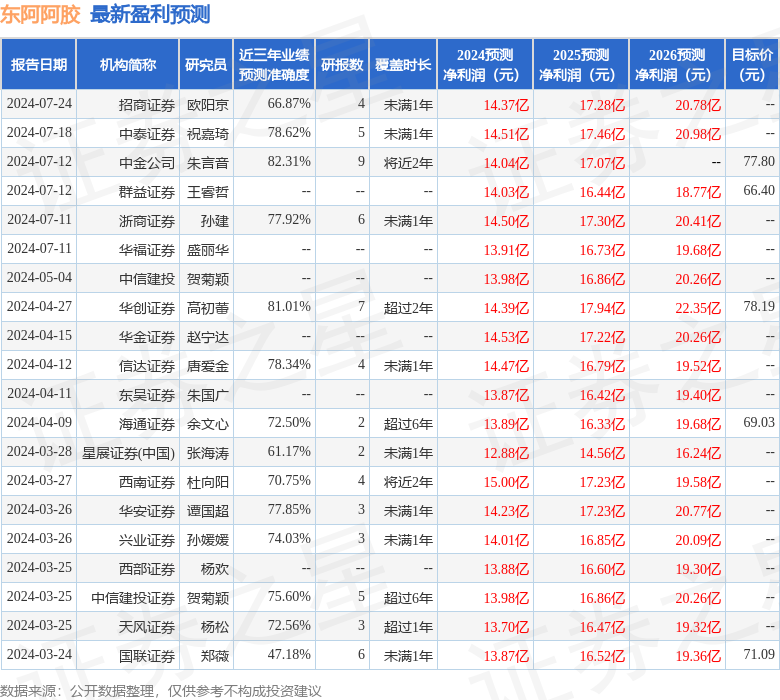Click analyst name 祝嘉琦
Image resolution: width=780 pixels, height=700 pixels.
pos(207,134)
